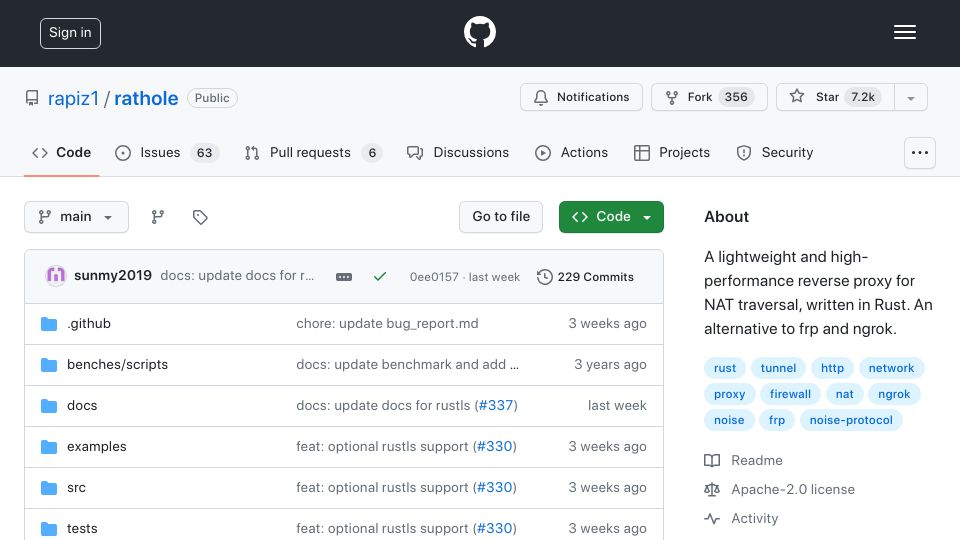Select the firewall topic tag

click(x=790, y=394)
